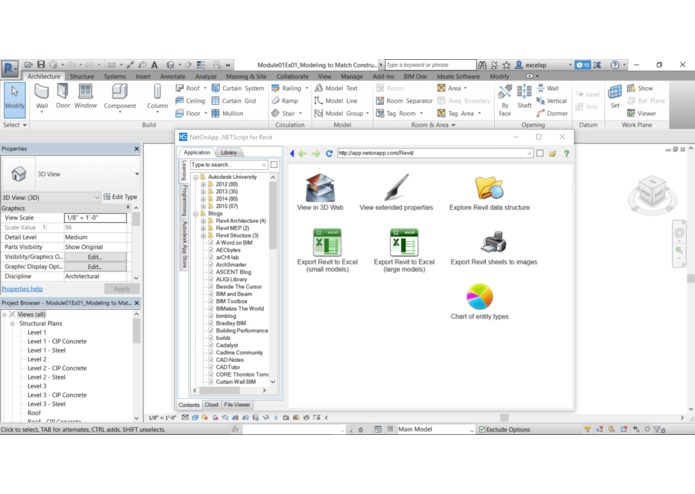Select the Door tool
Image resolution: width=695 pixels, height=494 pixels.
[x=63, y=97]
